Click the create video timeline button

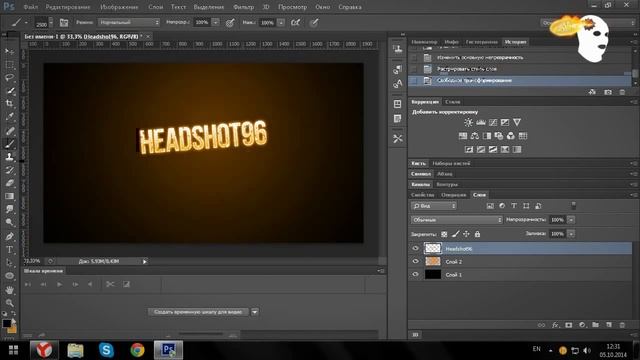pyautogui.click(x=198, y=312)
